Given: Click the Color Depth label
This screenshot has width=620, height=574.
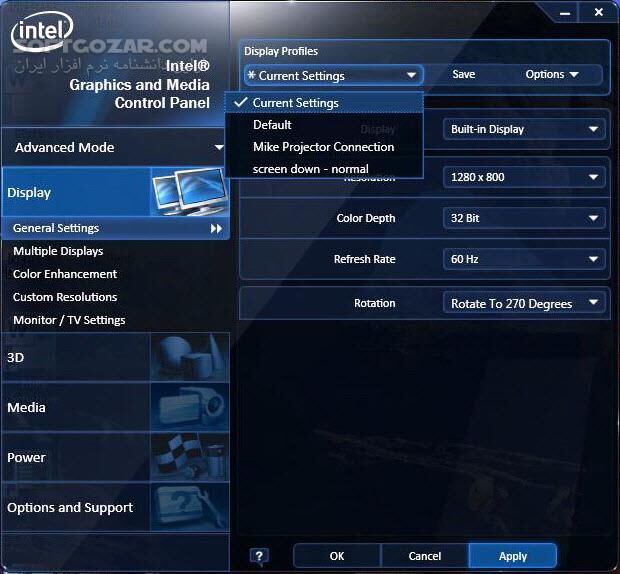Looking at the screenshot, I should click(x=366, y=218).
